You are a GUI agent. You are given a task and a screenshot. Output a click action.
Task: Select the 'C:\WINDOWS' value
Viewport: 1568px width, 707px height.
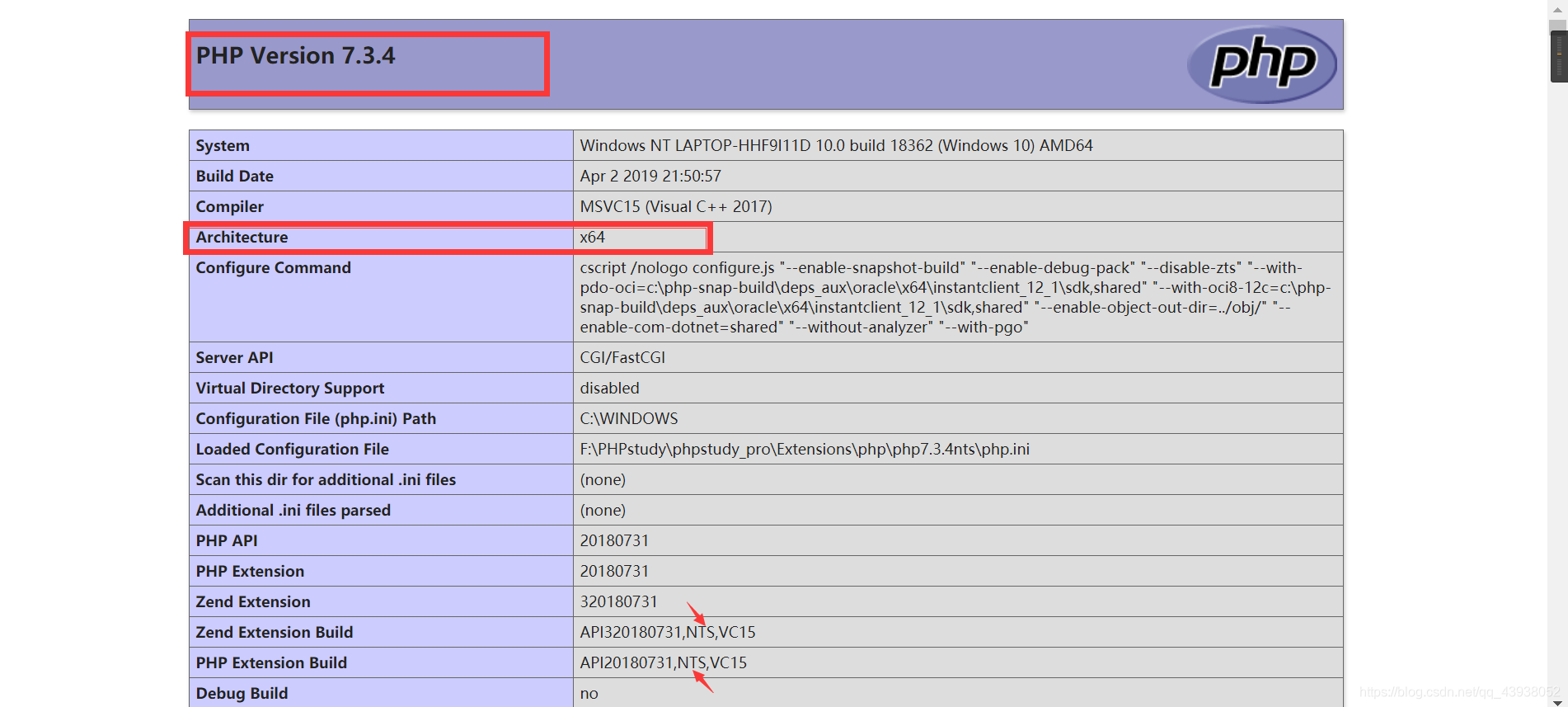(x=628, y=418)
